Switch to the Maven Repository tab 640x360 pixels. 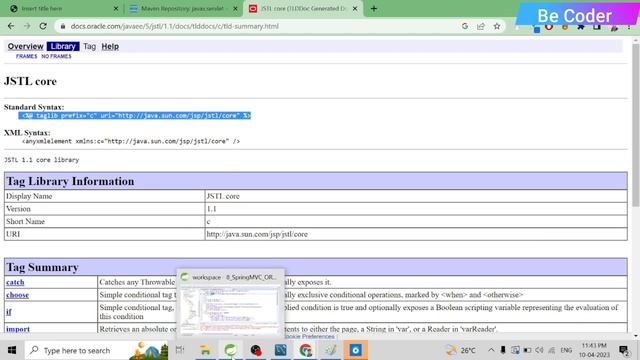(x=183, y=9)
